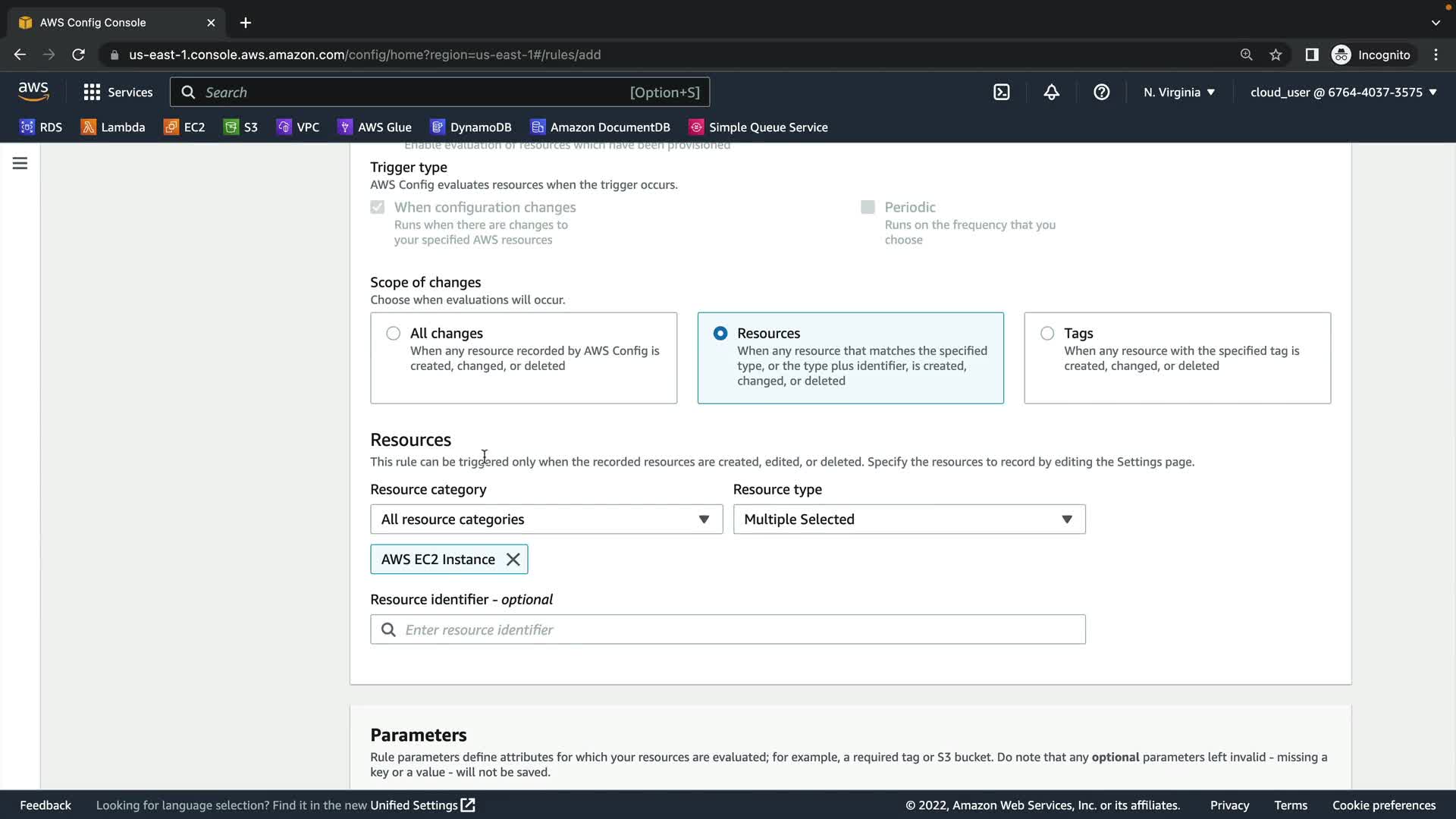
Task: Toggle the Periodic trigger checkbox
Action: [868, 207]
